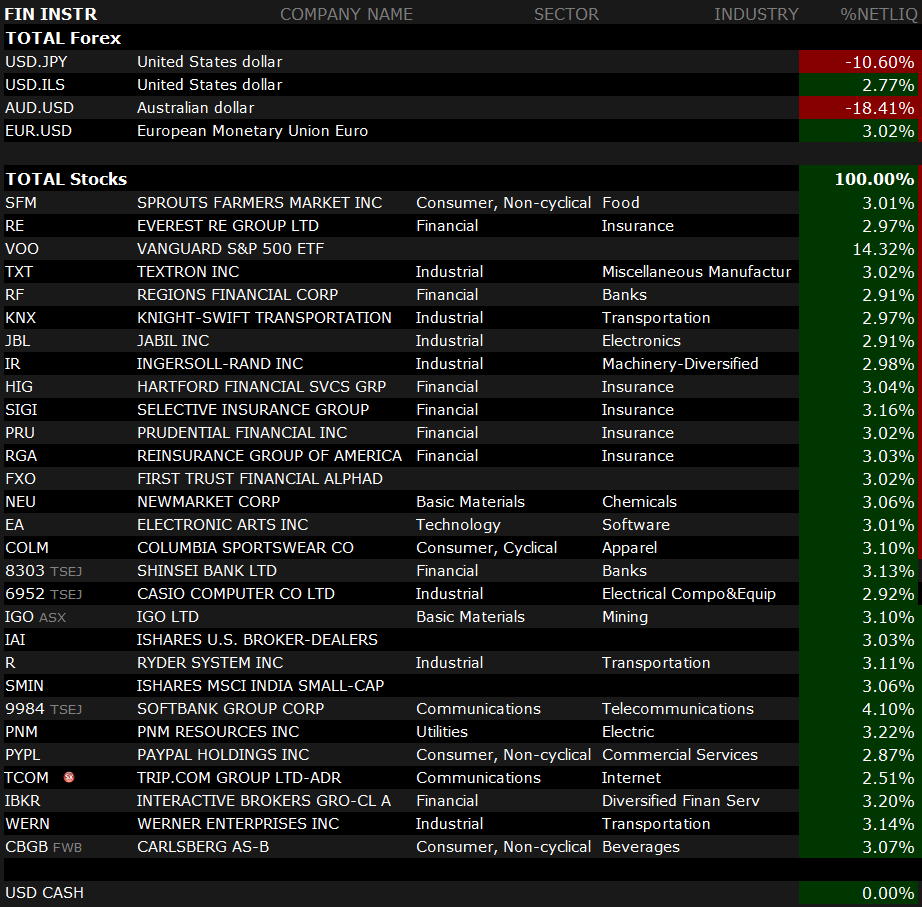Select EVEREST RE GROUP LTD
Image resolution: width=922 pixels, height=907 pixels.
coord(228,226)
